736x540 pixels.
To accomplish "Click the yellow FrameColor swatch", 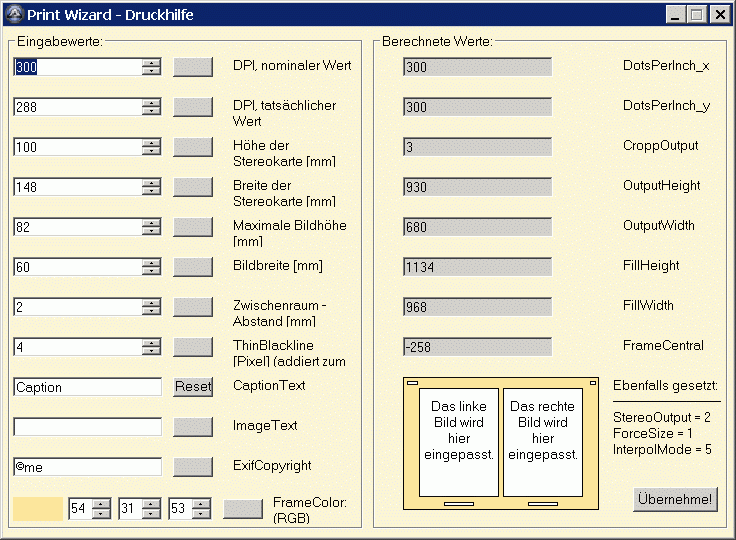I will (x=38, y=508).
